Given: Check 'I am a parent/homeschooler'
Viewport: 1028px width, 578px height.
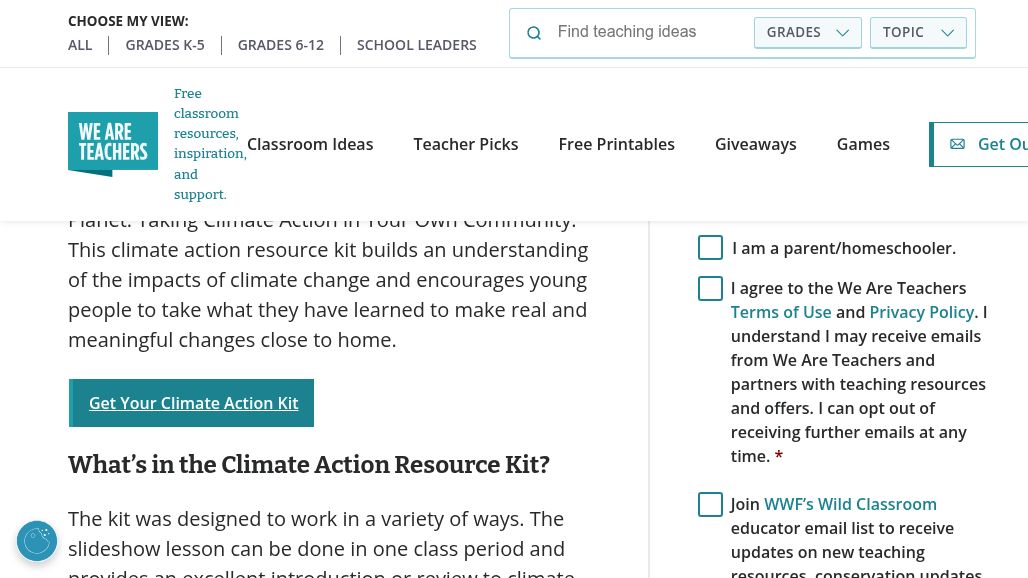Looking at the screenshot, I should click(x=710, y=248).
